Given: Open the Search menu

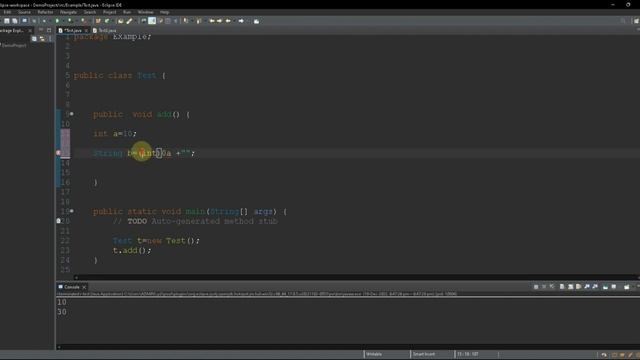Looking at the screenshot, I should coord(90,12).
